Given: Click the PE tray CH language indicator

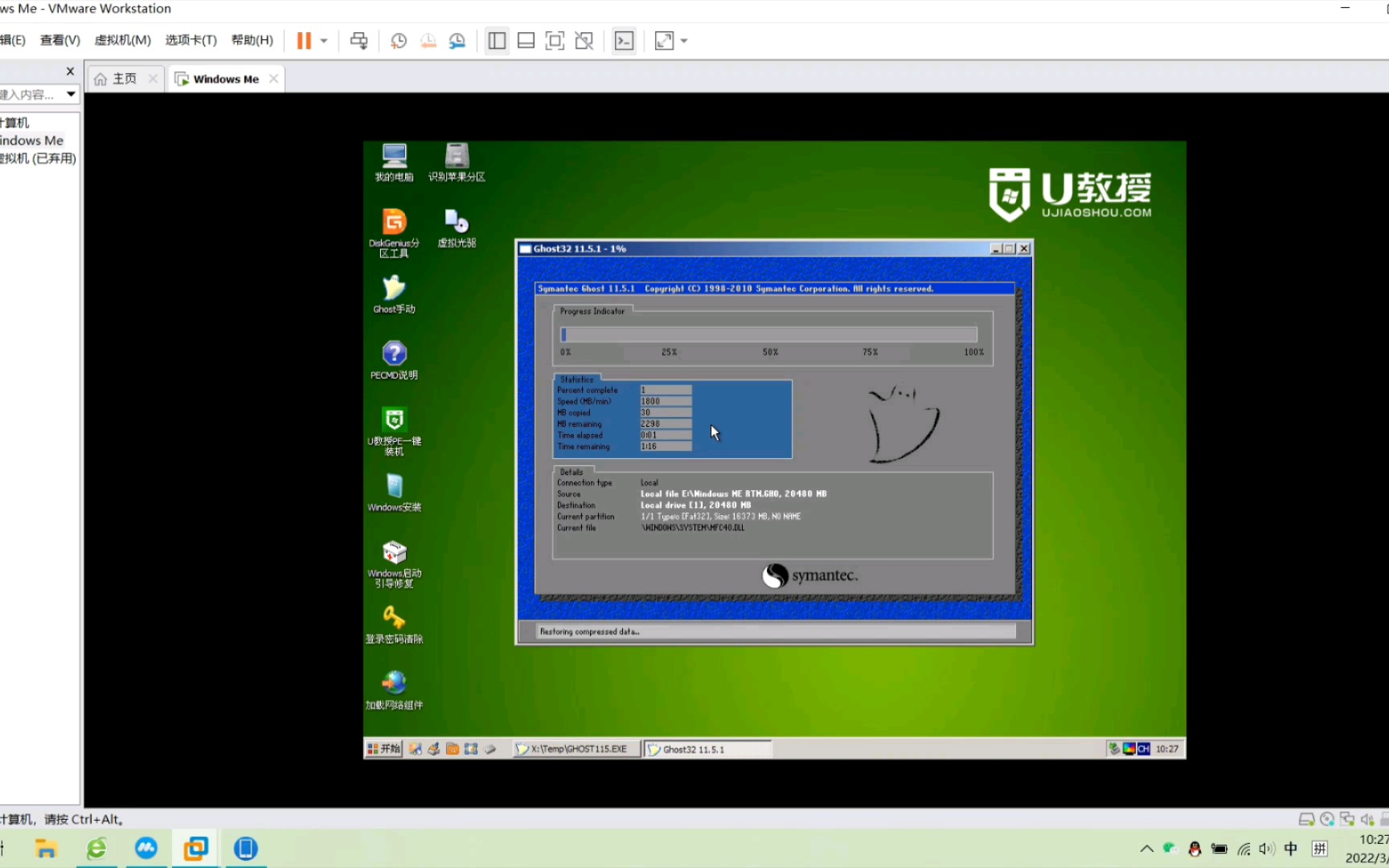Looking at the screenshot, I should (1143, 749).
